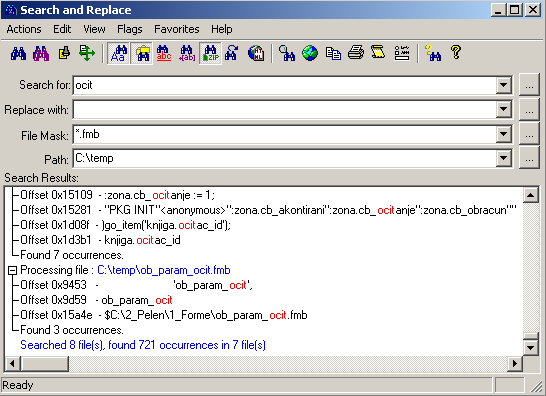Open the C:\temp\ob_param_ocit.fmb file link
Screen dimensions: 546x396
click(164, 270)
